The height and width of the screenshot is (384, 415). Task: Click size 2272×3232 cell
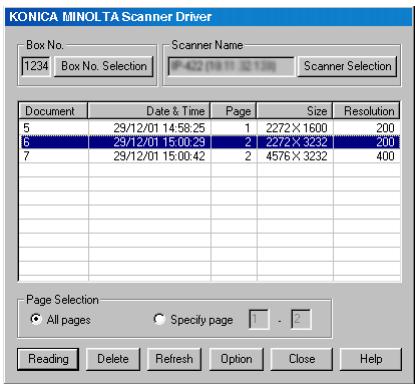(x=297, y=142)
